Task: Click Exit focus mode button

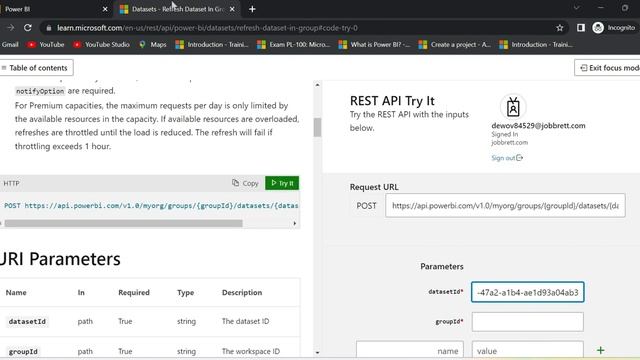Action: point(607,68)
